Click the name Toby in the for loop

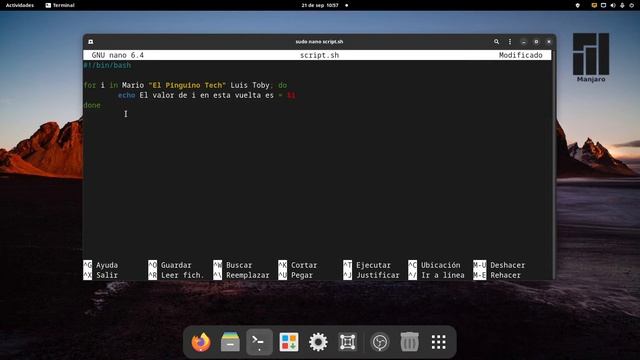coord(261,85)
